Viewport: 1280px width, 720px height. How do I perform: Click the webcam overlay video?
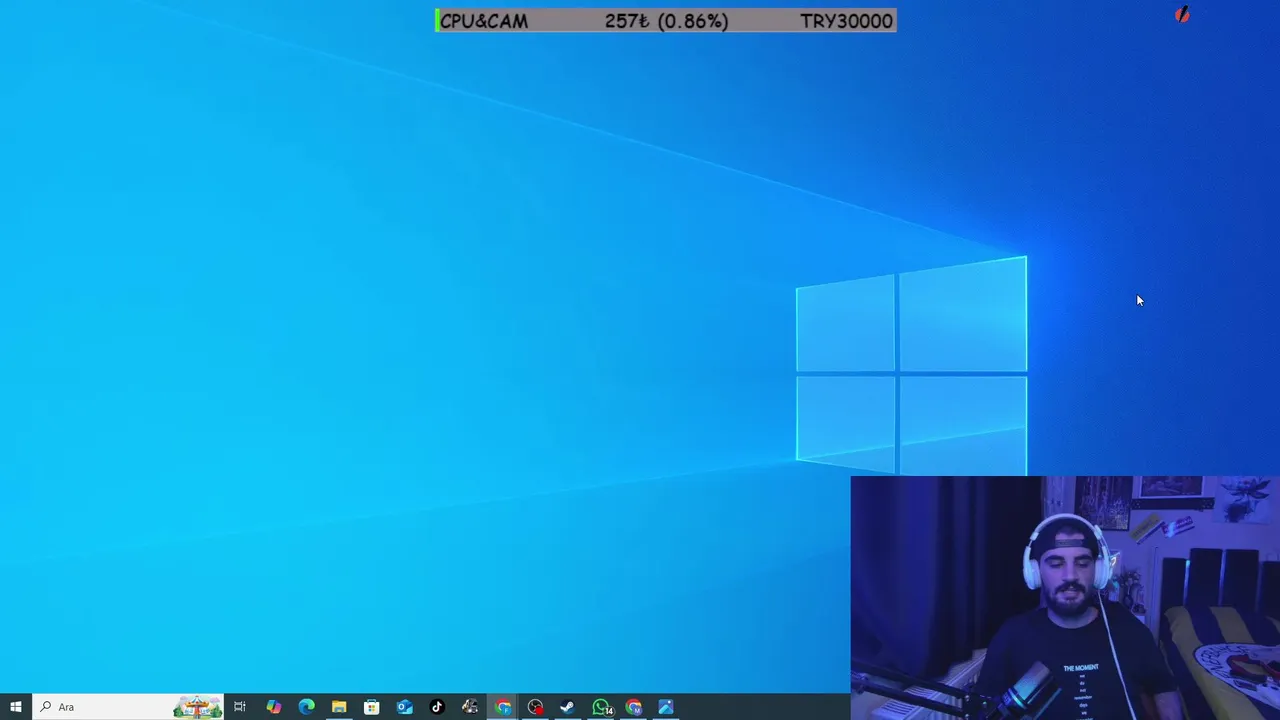click(1065, 597)
